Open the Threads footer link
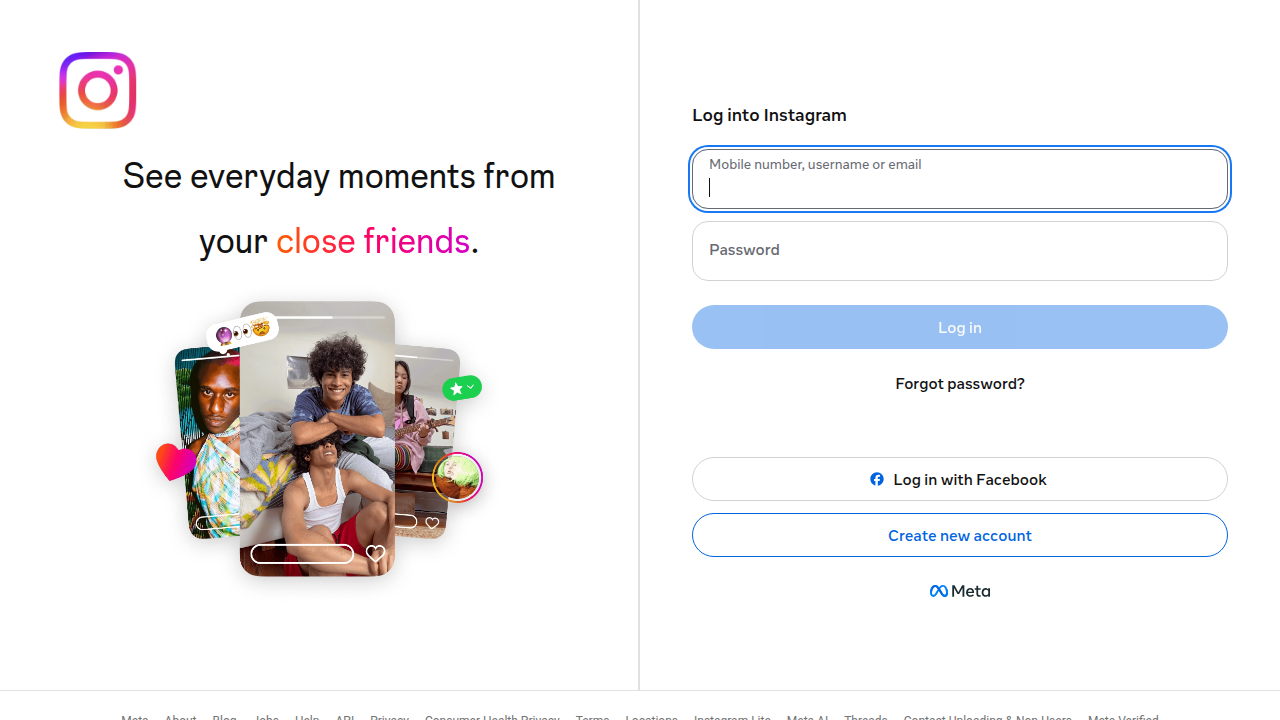 866,717
